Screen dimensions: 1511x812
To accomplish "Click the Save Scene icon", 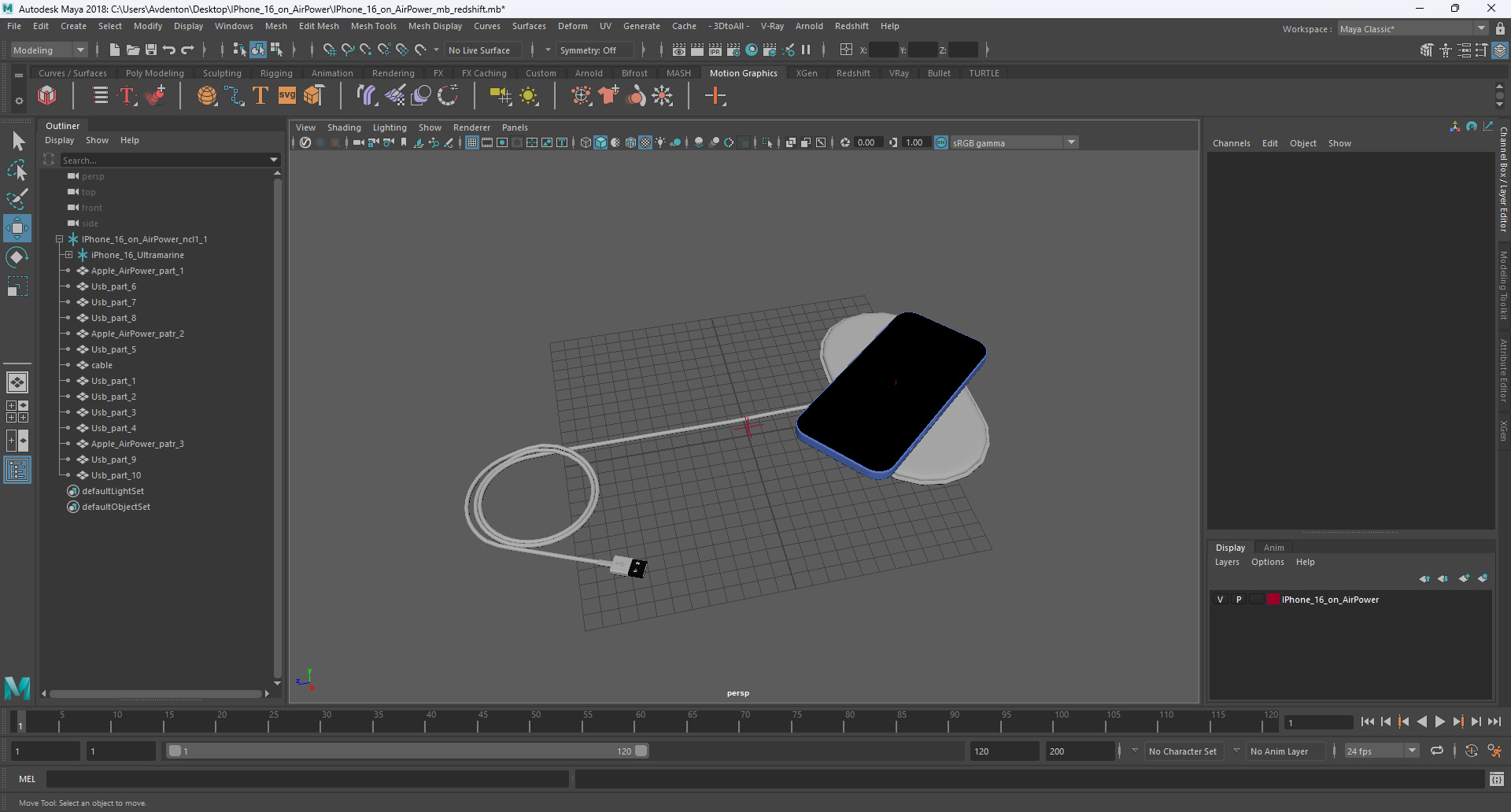I will click(151, 50).
